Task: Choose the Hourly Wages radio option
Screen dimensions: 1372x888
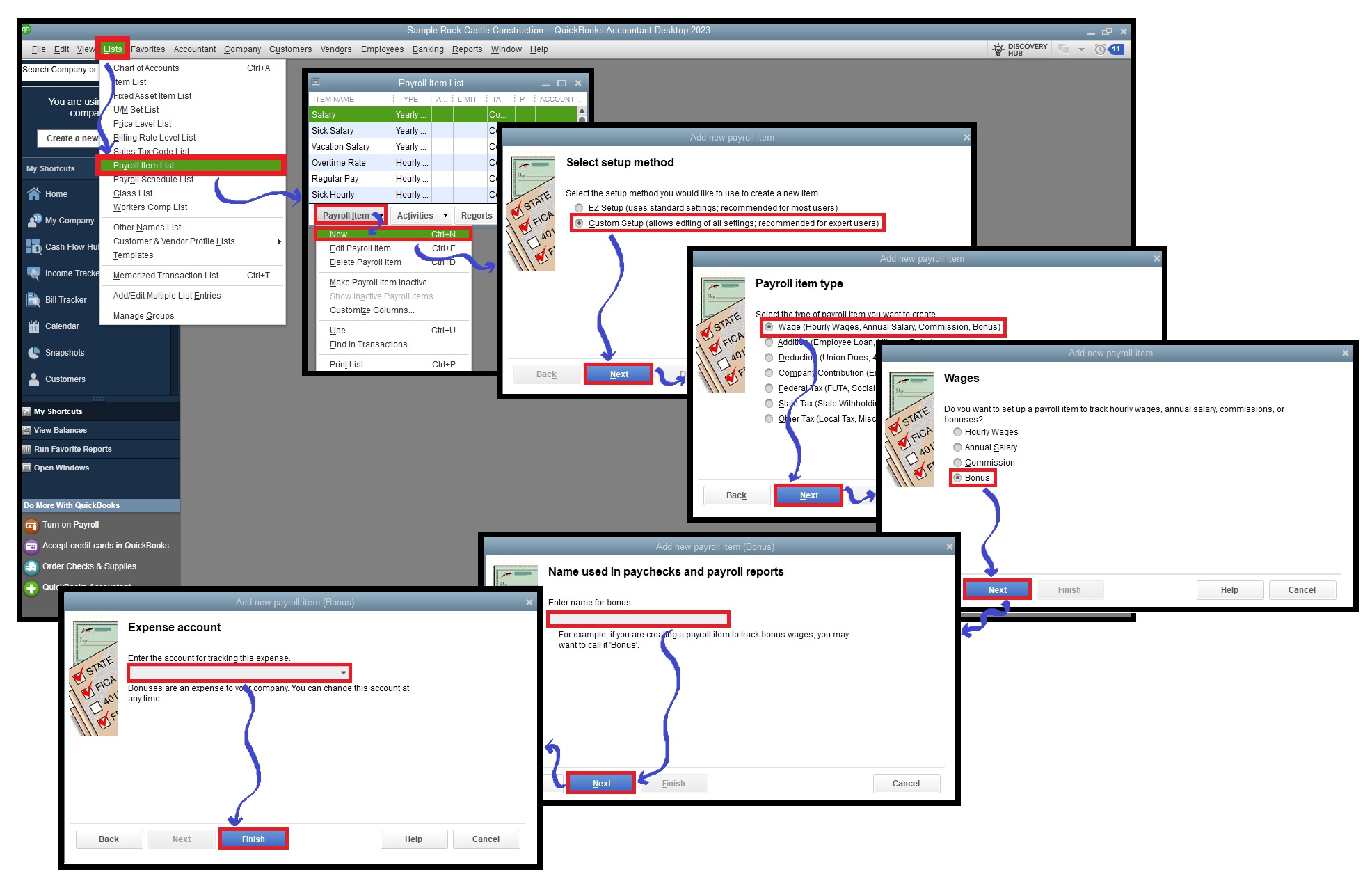Action: pyautogui.click(x=957, y=432)
